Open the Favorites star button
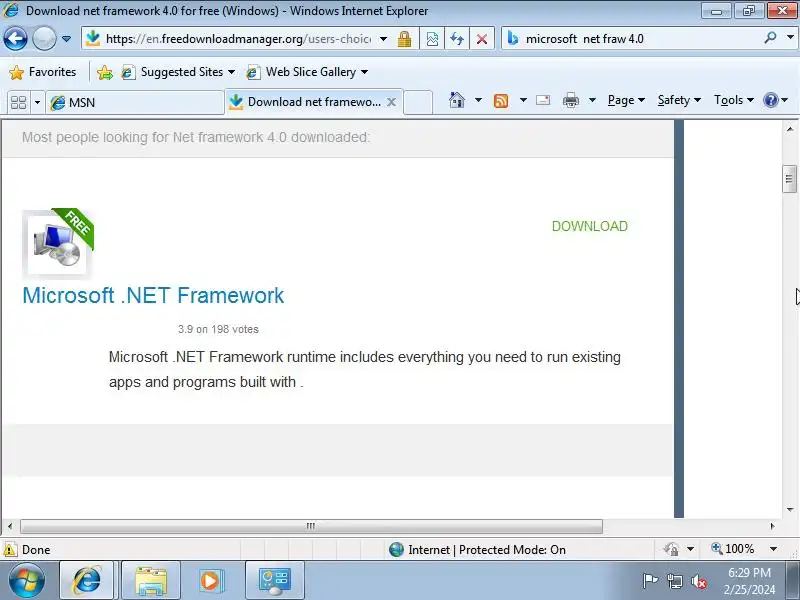 pos(43,72)
